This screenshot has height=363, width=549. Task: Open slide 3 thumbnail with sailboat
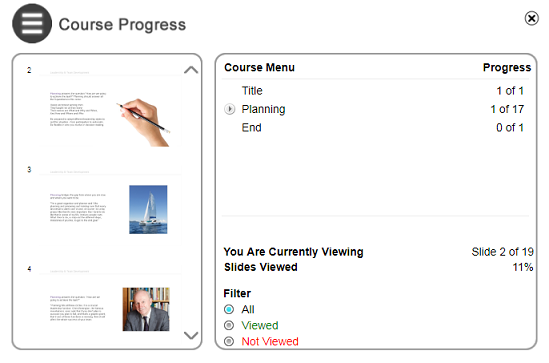(110, 210)
